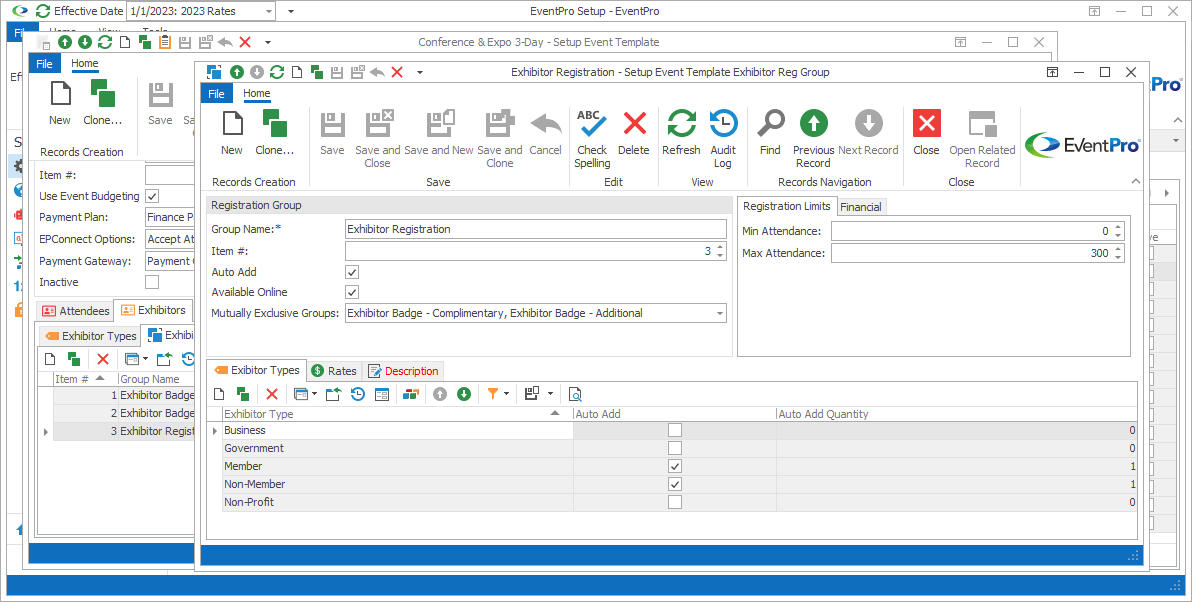Uncheck Auto Add for Non-Member exhibitor type
The image size is (1192, 602).
click(675, 484)
